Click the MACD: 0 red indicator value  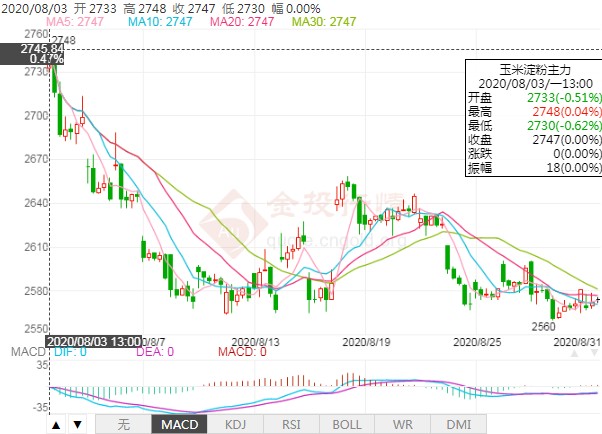click(242, 351)
